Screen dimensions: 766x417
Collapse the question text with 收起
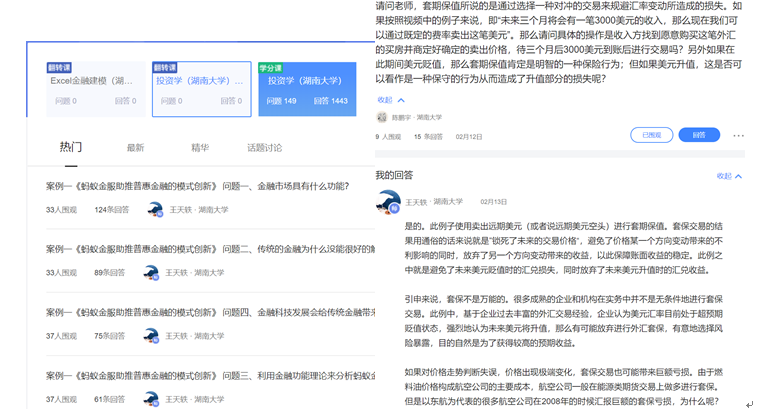390,100
